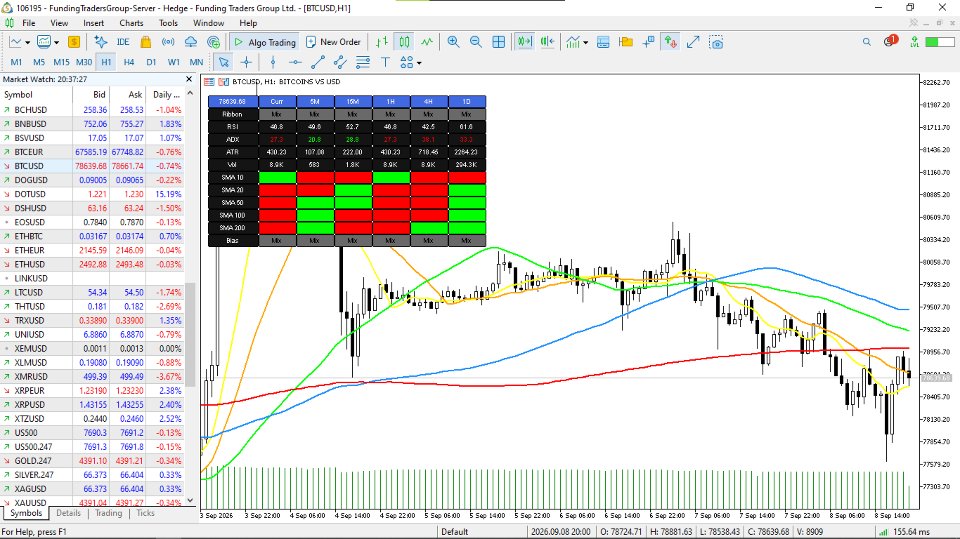Switch to bar chart display
Image resolution: width=960 pixels, height=539 pixels.
(x=382, y=42)
